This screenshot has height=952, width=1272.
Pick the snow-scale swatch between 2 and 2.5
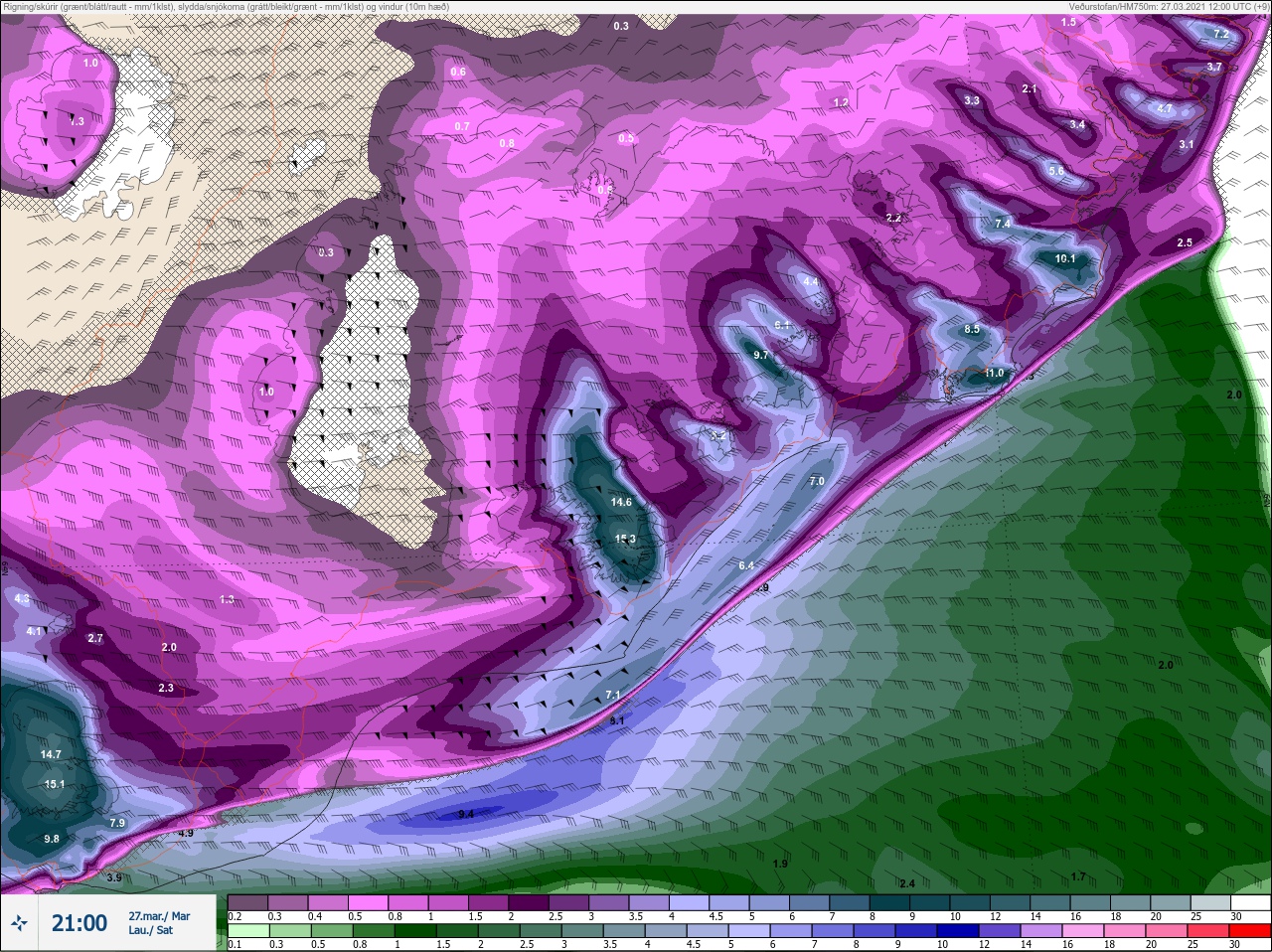[x=531, y=902]
